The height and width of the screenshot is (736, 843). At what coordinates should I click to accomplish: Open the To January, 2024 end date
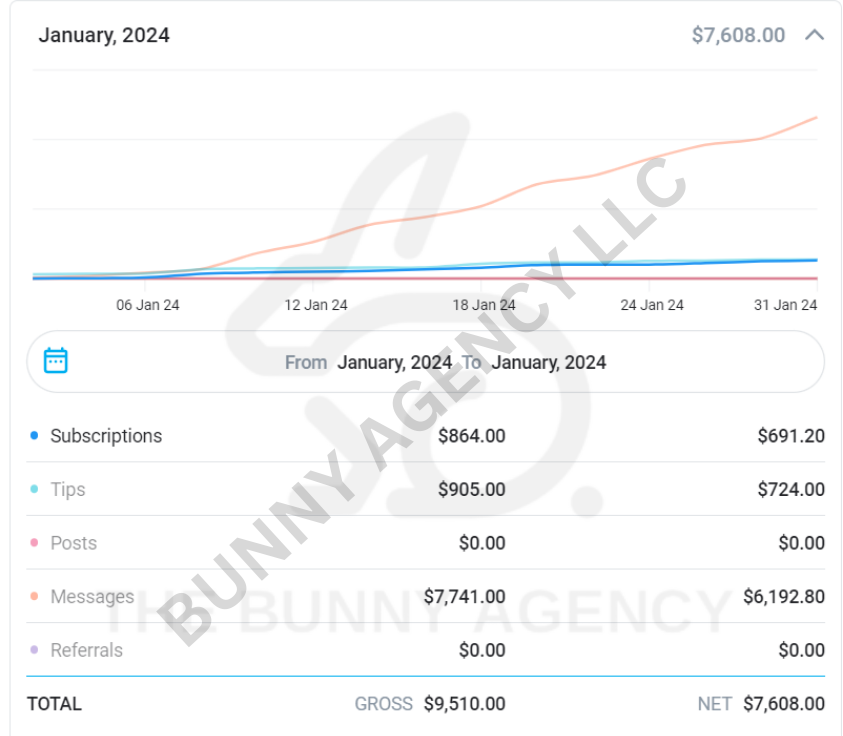549,362
